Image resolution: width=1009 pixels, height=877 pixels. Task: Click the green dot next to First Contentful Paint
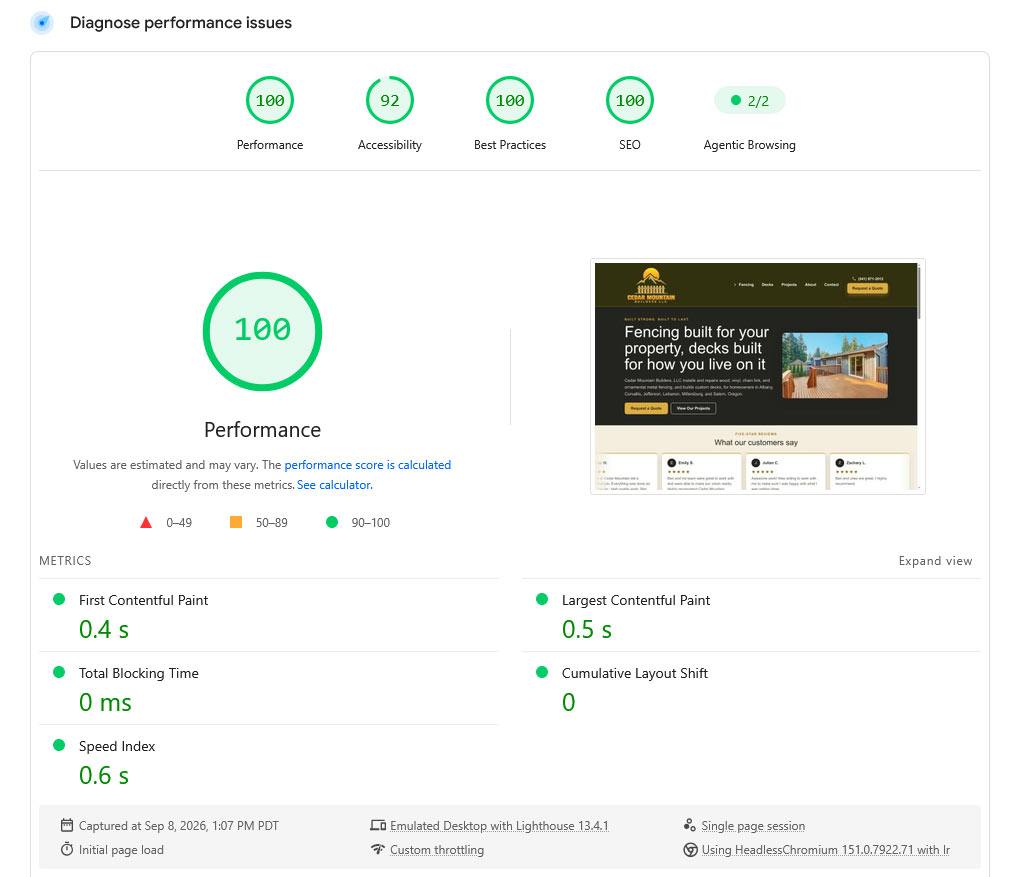point(59,599)
